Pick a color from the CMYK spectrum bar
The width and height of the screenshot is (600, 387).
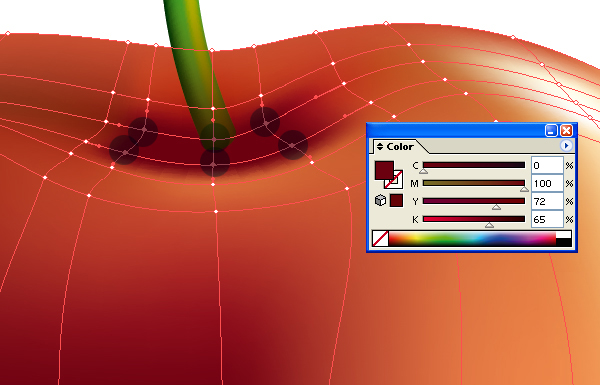472,238
